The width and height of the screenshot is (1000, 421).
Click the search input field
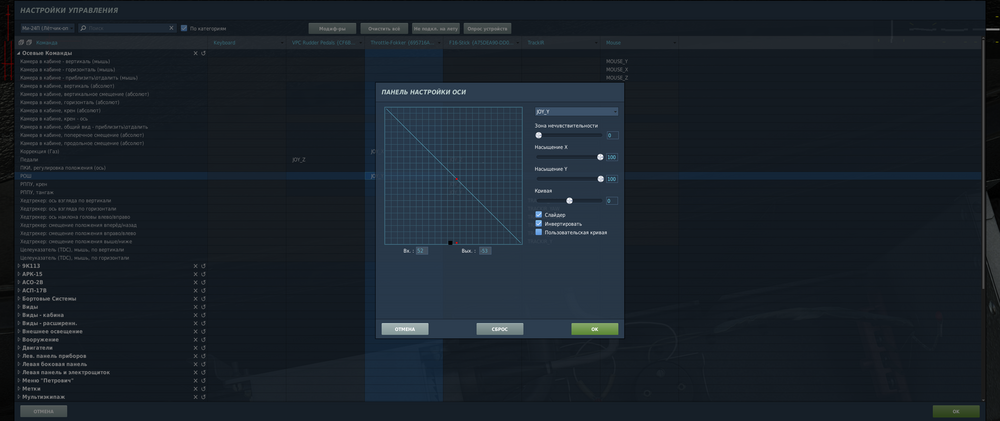click(x=127, y=29)
